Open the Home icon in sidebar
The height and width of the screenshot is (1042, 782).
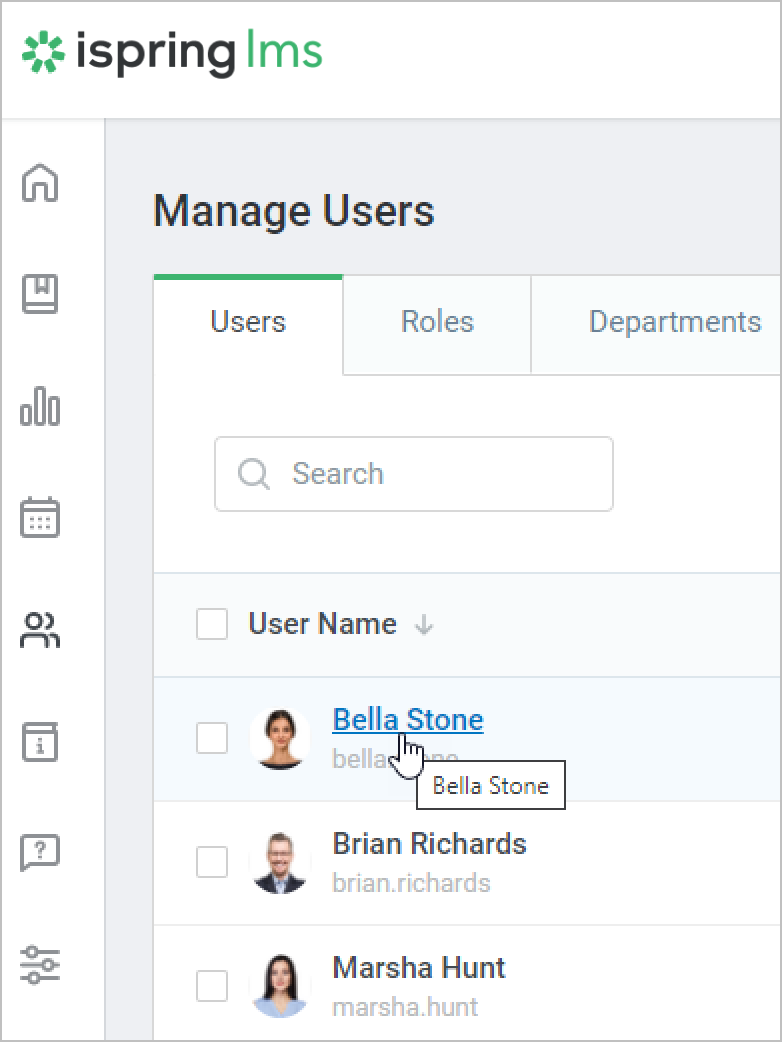(x=41, y=183)
